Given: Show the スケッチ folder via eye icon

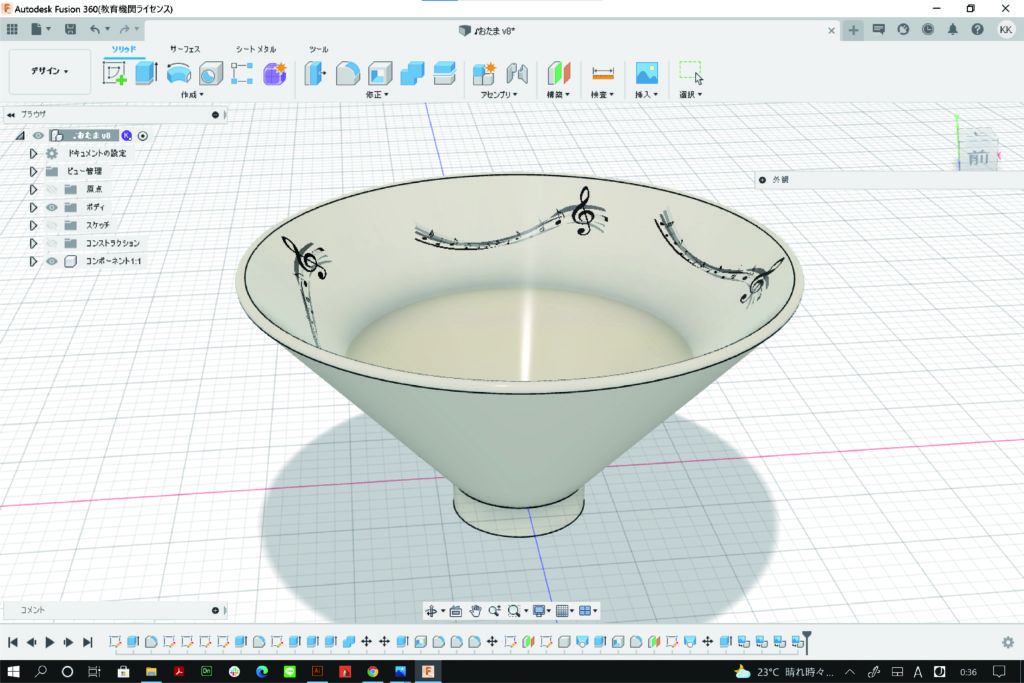Looking at the screenshot, I should pyautogui.click(x=52, y=225).
